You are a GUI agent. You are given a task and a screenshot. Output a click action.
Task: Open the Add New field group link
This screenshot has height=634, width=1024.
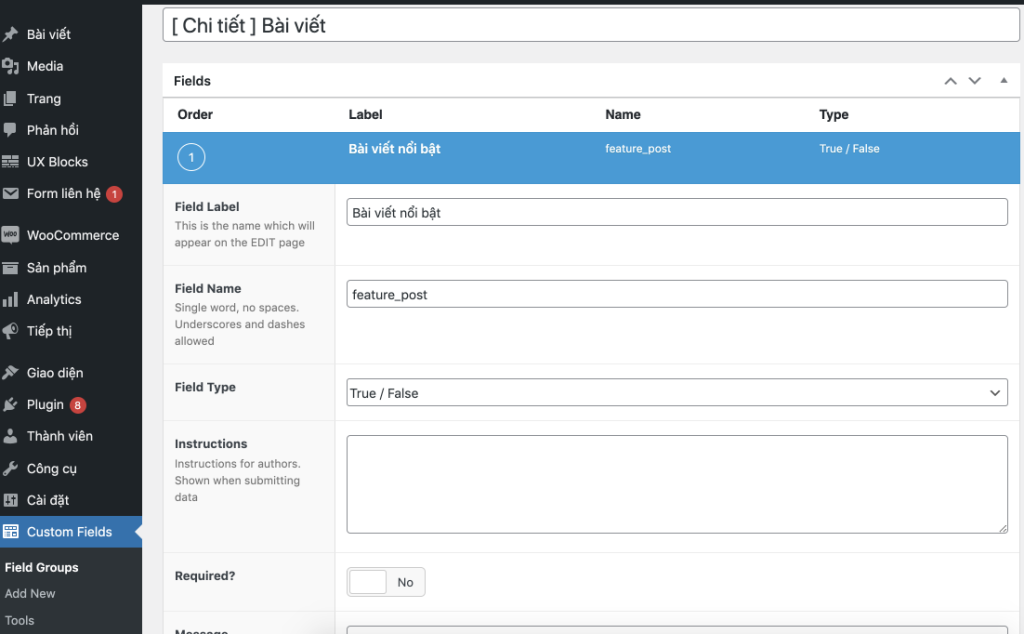(x=30, y=593)
